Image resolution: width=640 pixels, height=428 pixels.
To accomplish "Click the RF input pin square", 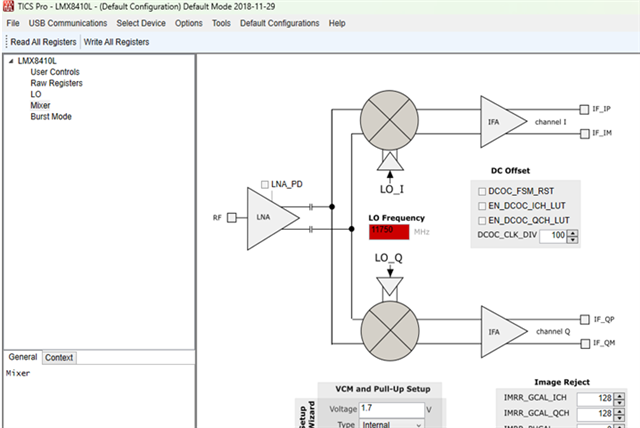I will pos(231,217).
